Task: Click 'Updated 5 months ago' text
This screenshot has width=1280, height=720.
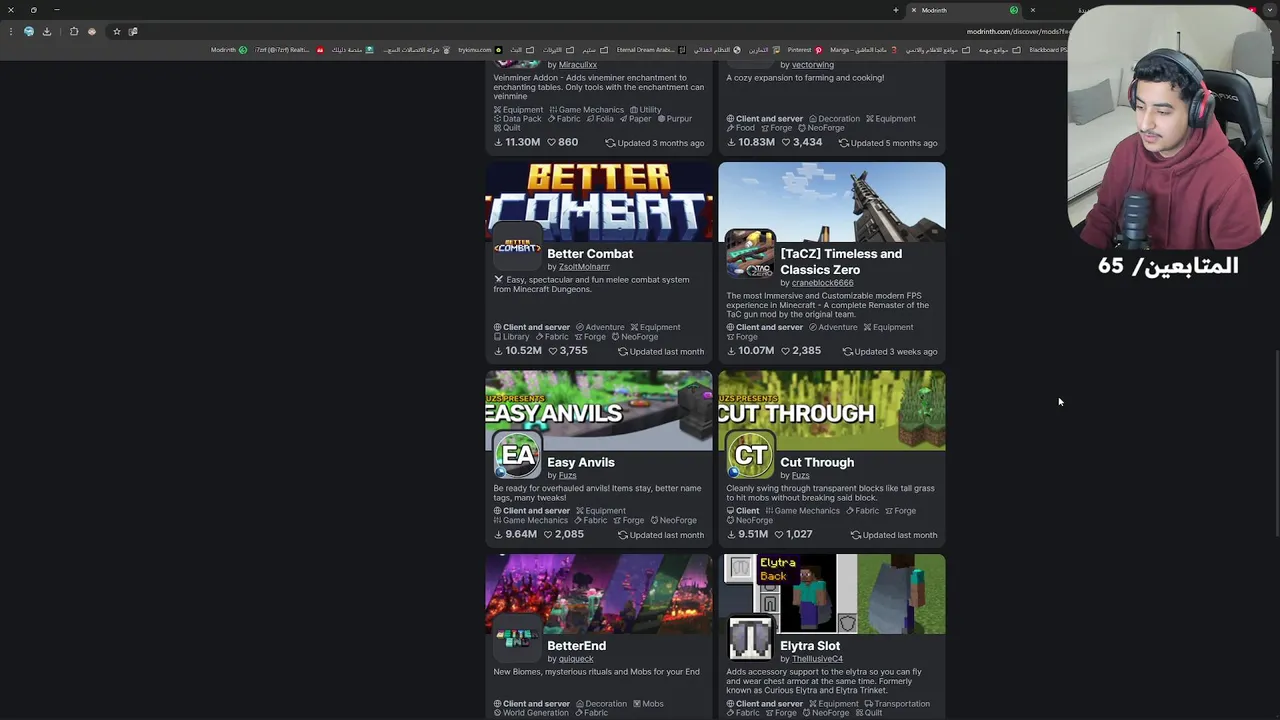Action: point(888,143)
